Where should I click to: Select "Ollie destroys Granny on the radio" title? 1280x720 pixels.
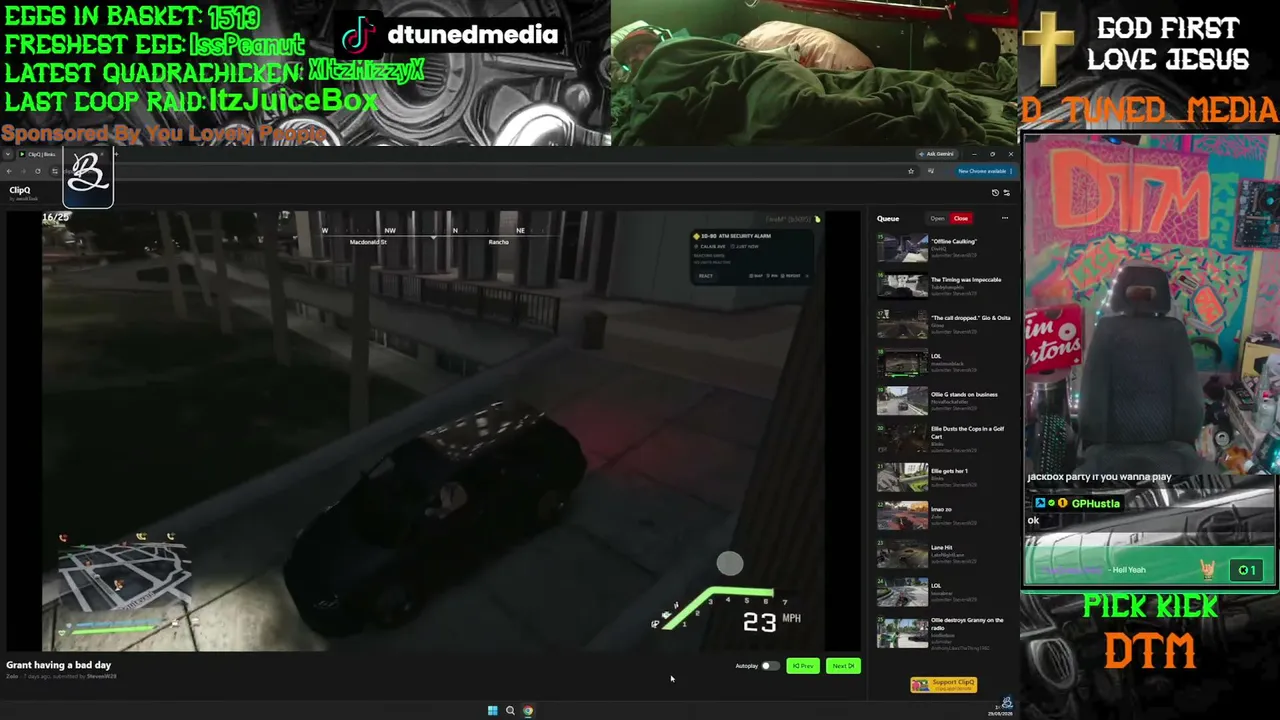click(x=967, y=623)
